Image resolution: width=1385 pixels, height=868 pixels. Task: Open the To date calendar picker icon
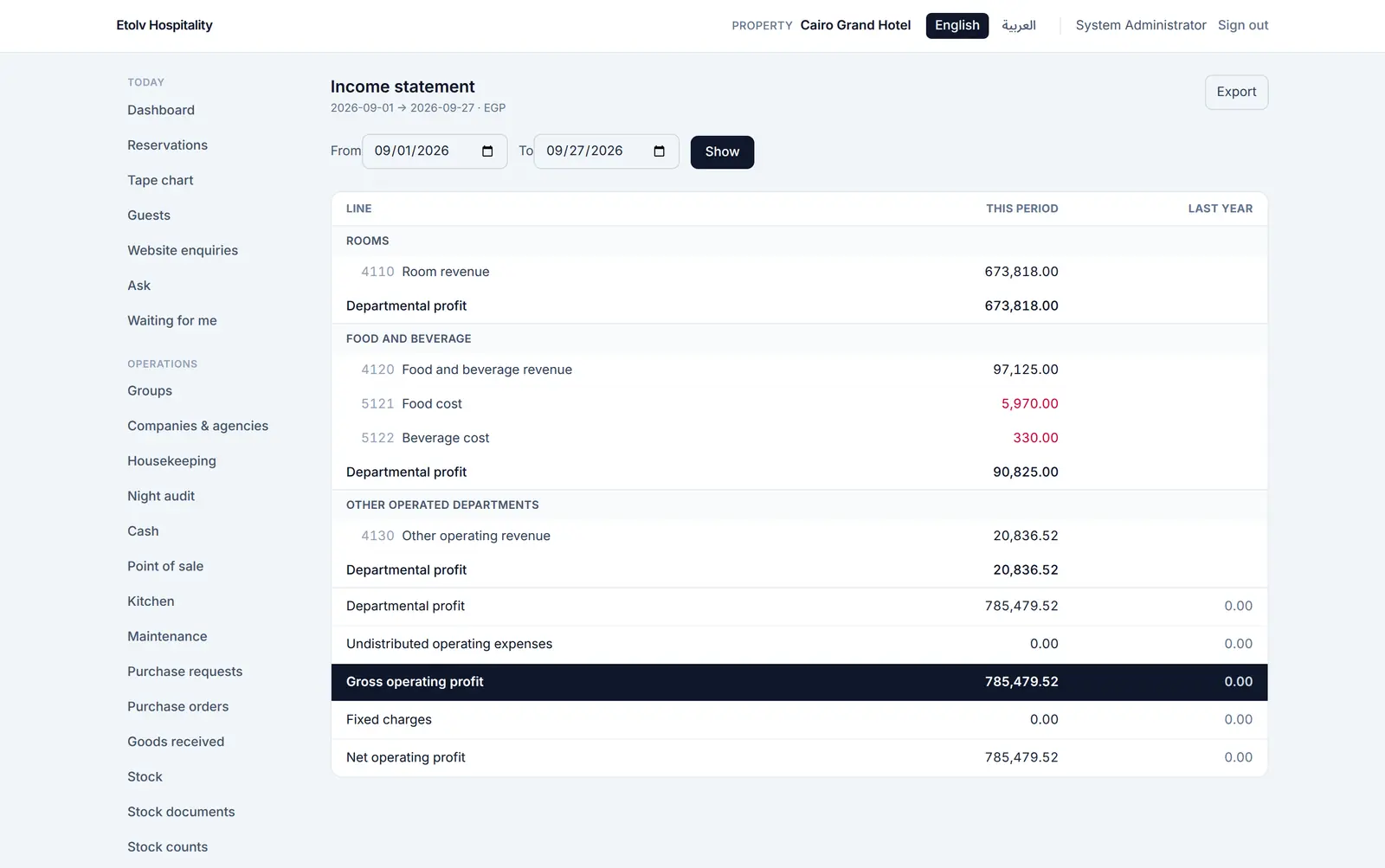659,151
